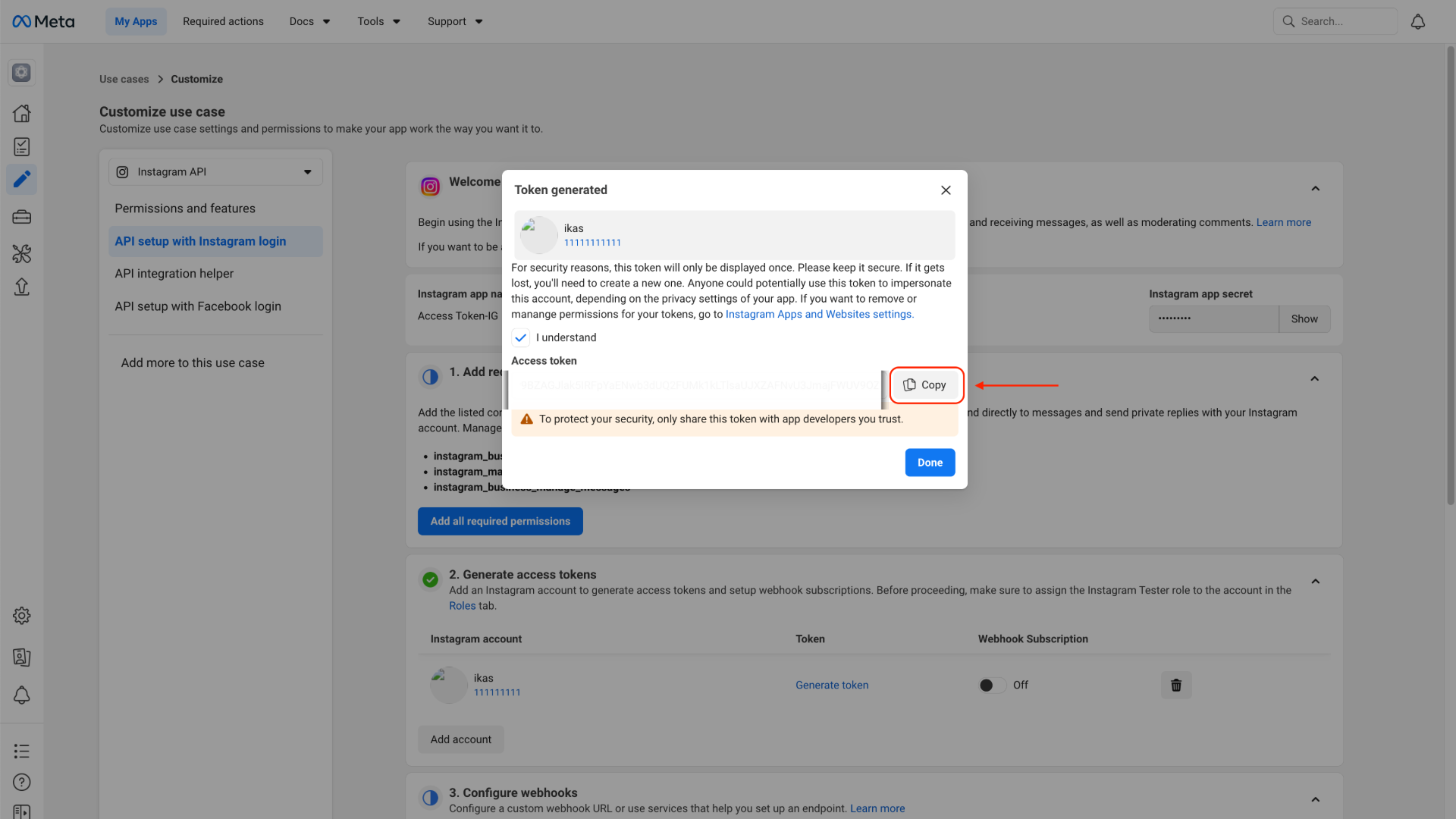The height and width of the screenshot is (819, 1456).
Task: Select API integration helper
Action: [x=215, y=274]
